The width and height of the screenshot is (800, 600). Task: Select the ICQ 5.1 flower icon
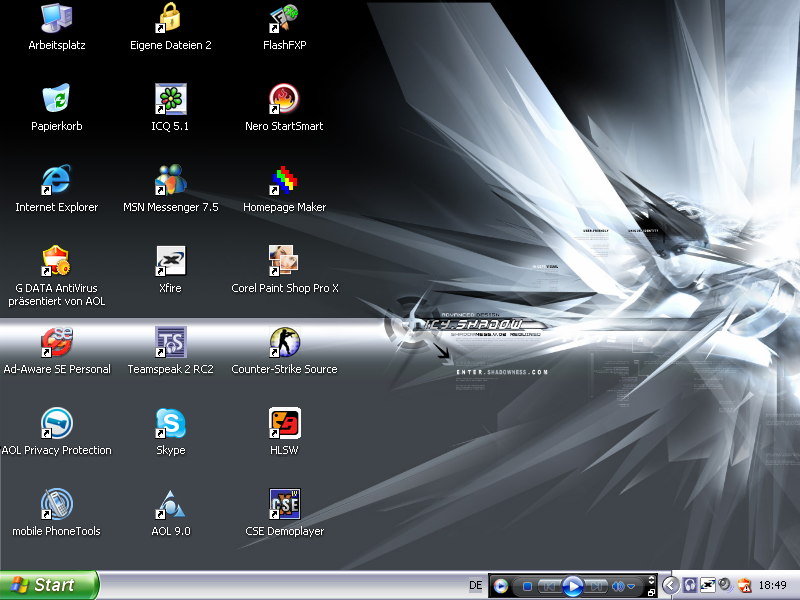tap(170, 98)
